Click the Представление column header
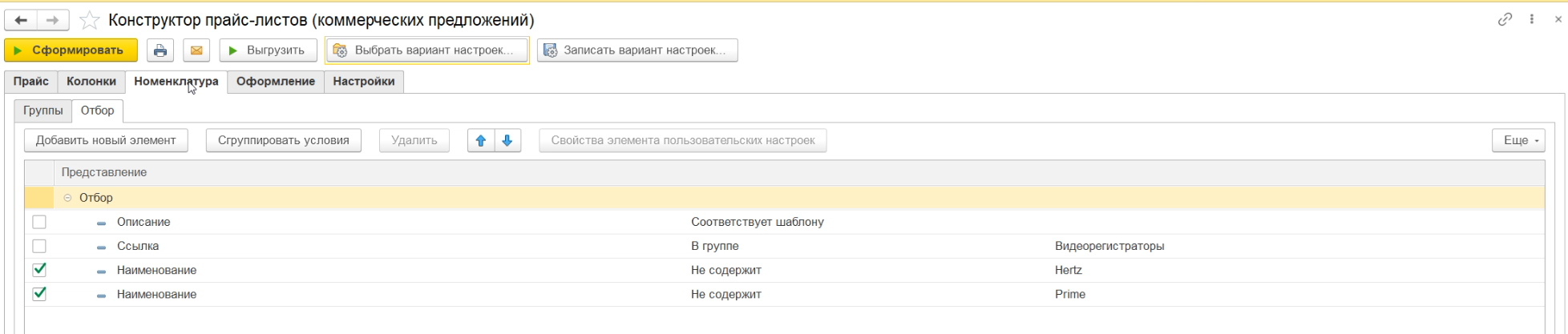Viewport: 1568px width, 334px height. click(x=798, y=173)
